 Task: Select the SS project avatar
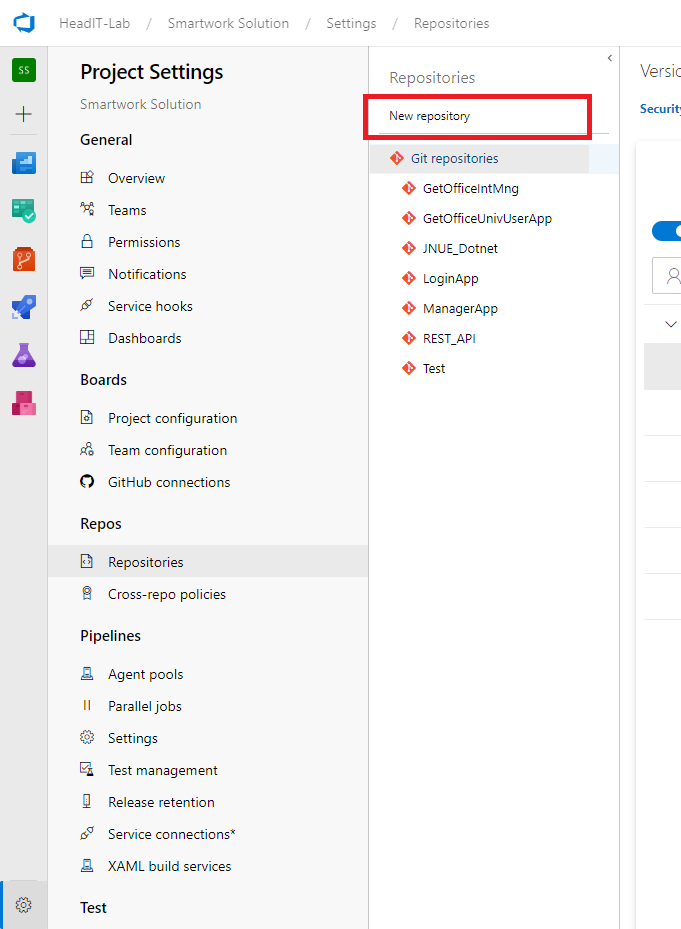point(24,70)
